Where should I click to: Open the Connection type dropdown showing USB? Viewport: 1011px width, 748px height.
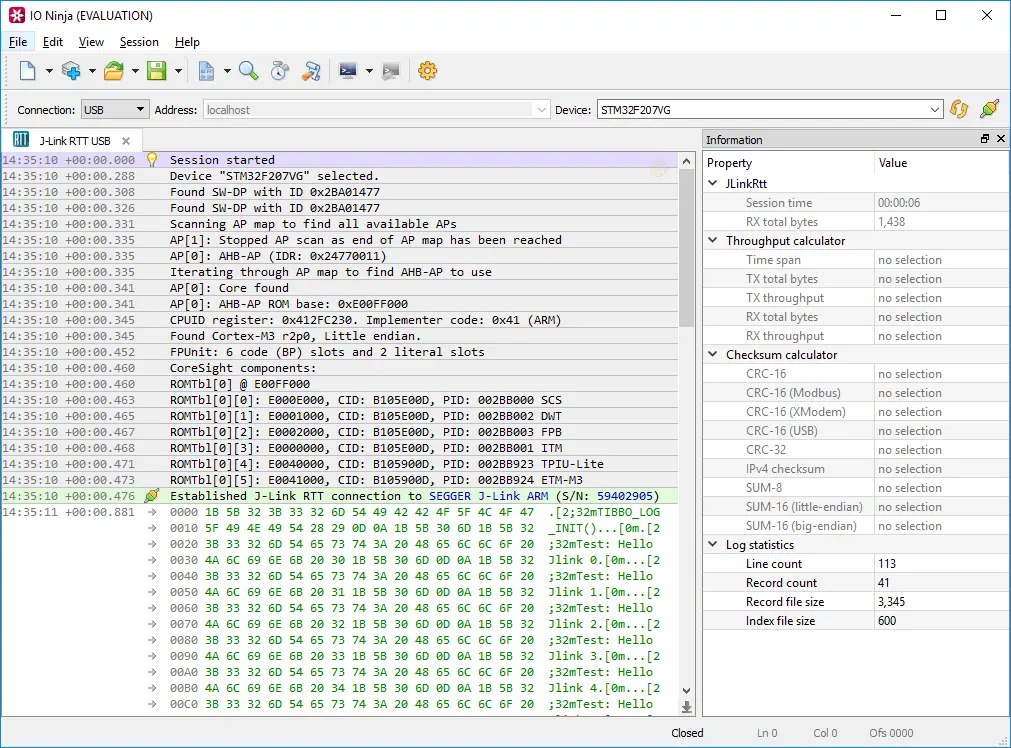point(114,110)
